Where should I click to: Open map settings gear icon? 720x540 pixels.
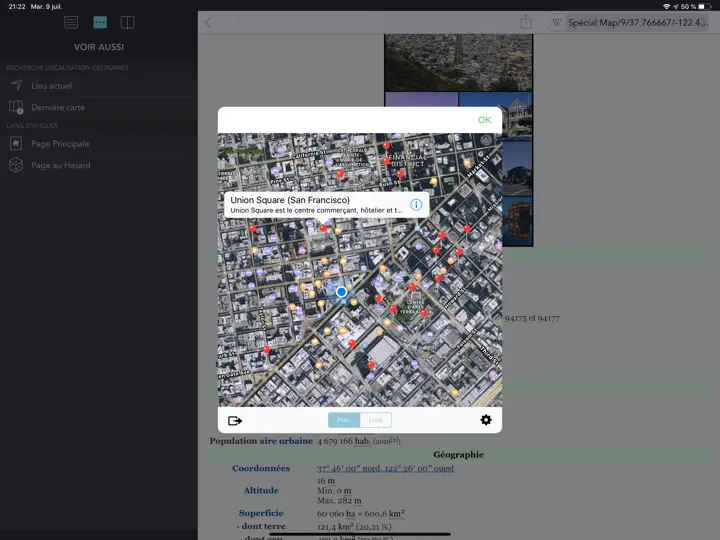click(486, 420)
